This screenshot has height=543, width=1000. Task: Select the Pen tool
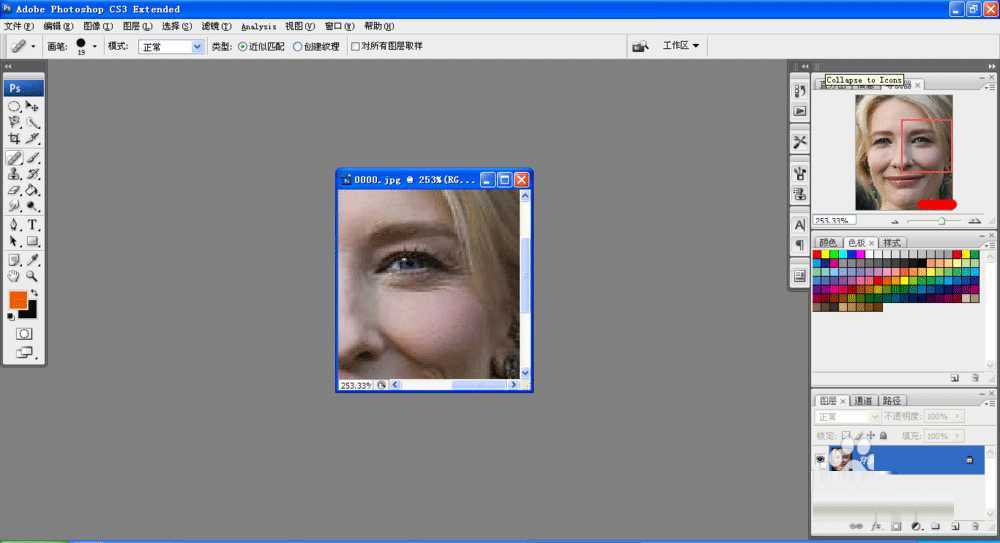point(14,225)
